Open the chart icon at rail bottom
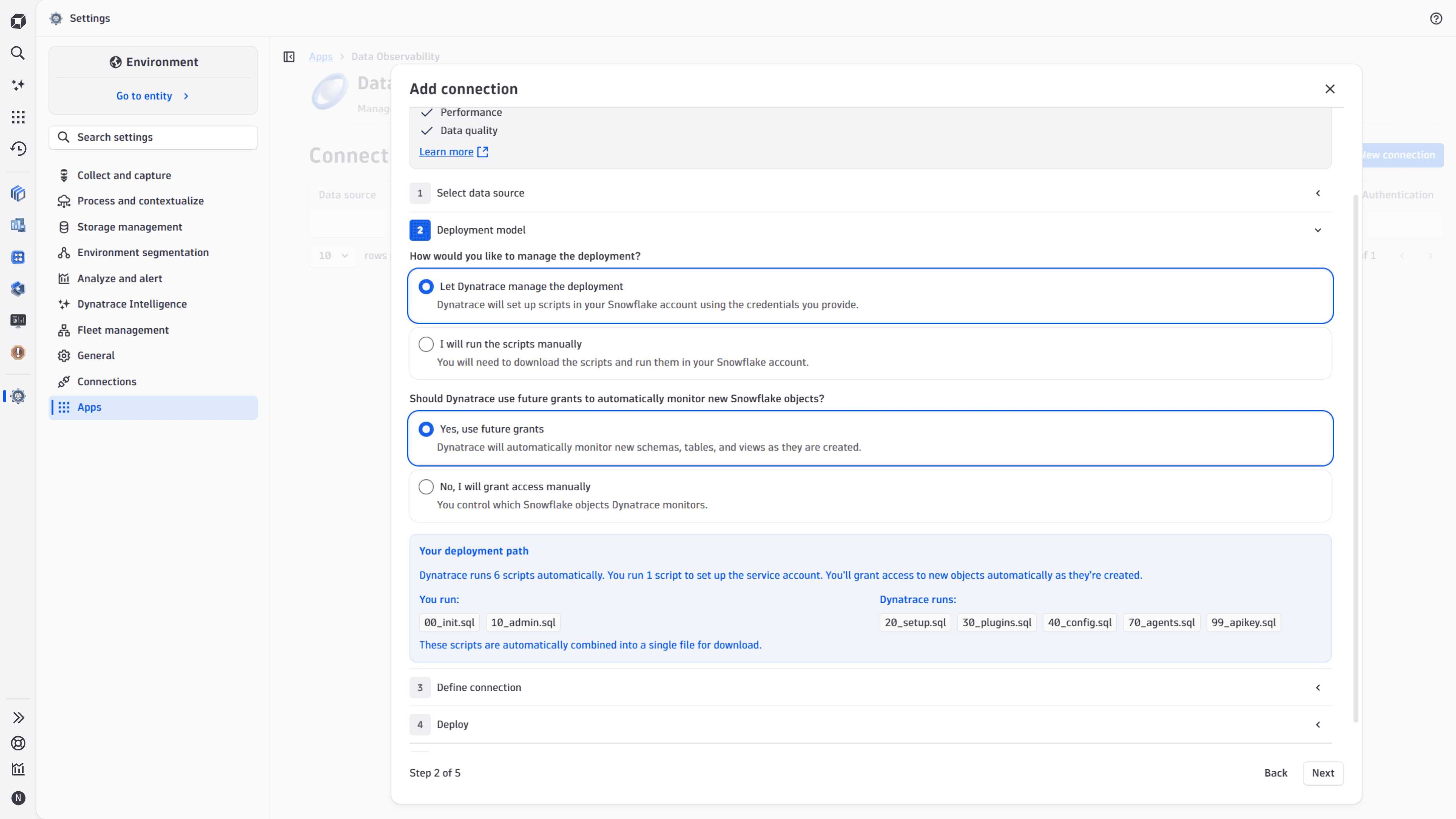Image resolution: width=1456 pixels, height=819 pixels. click(x=18, y=769)
